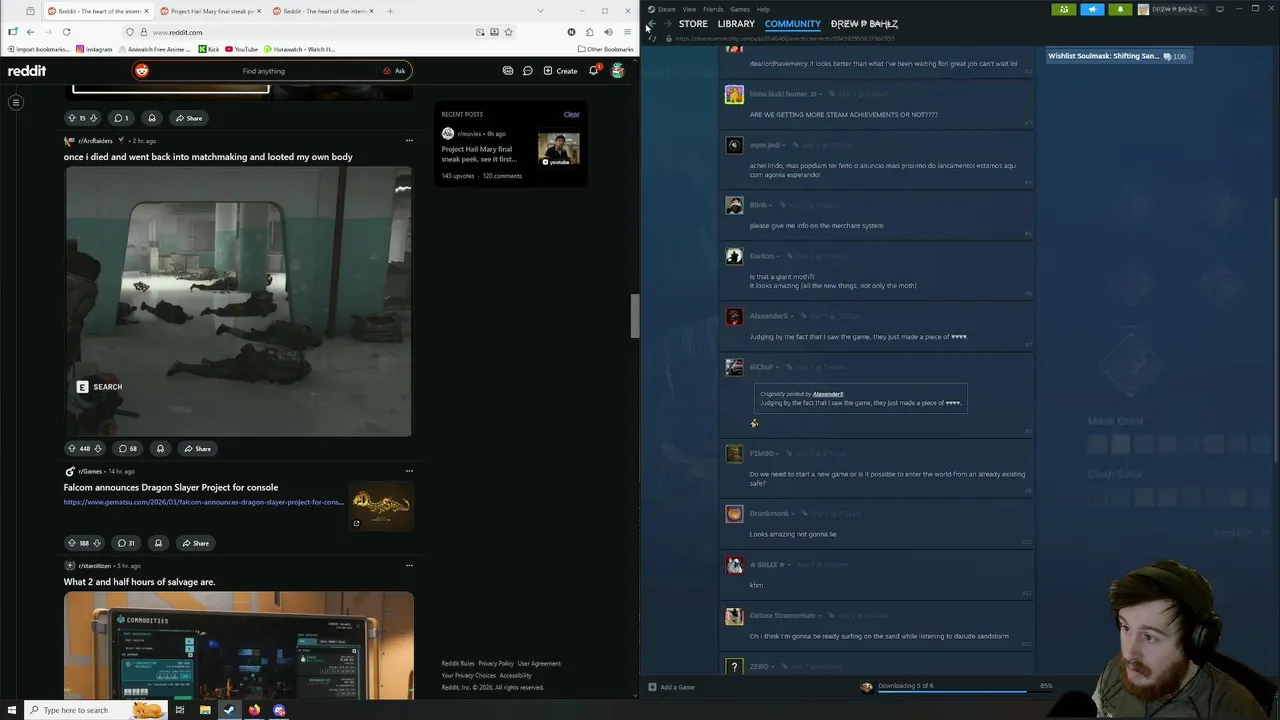Screen dimensions: 1280x720
Task: Open Steam announcements megaphone button
Action: [1092, 9]
